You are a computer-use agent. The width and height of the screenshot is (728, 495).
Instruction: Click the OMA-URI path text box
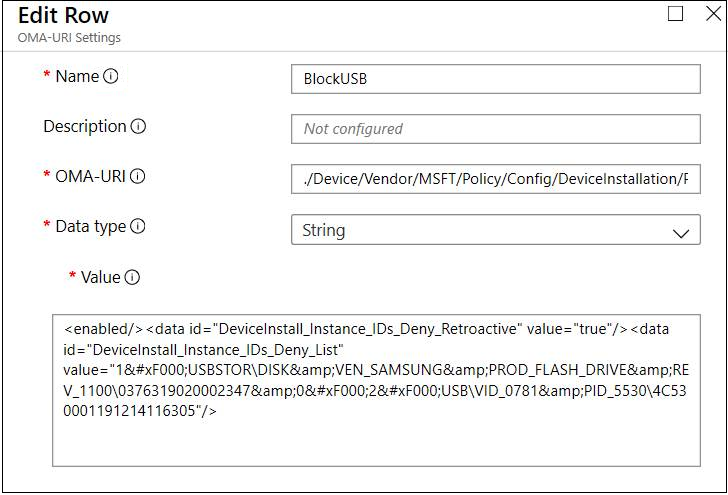[x=495, y=179]
